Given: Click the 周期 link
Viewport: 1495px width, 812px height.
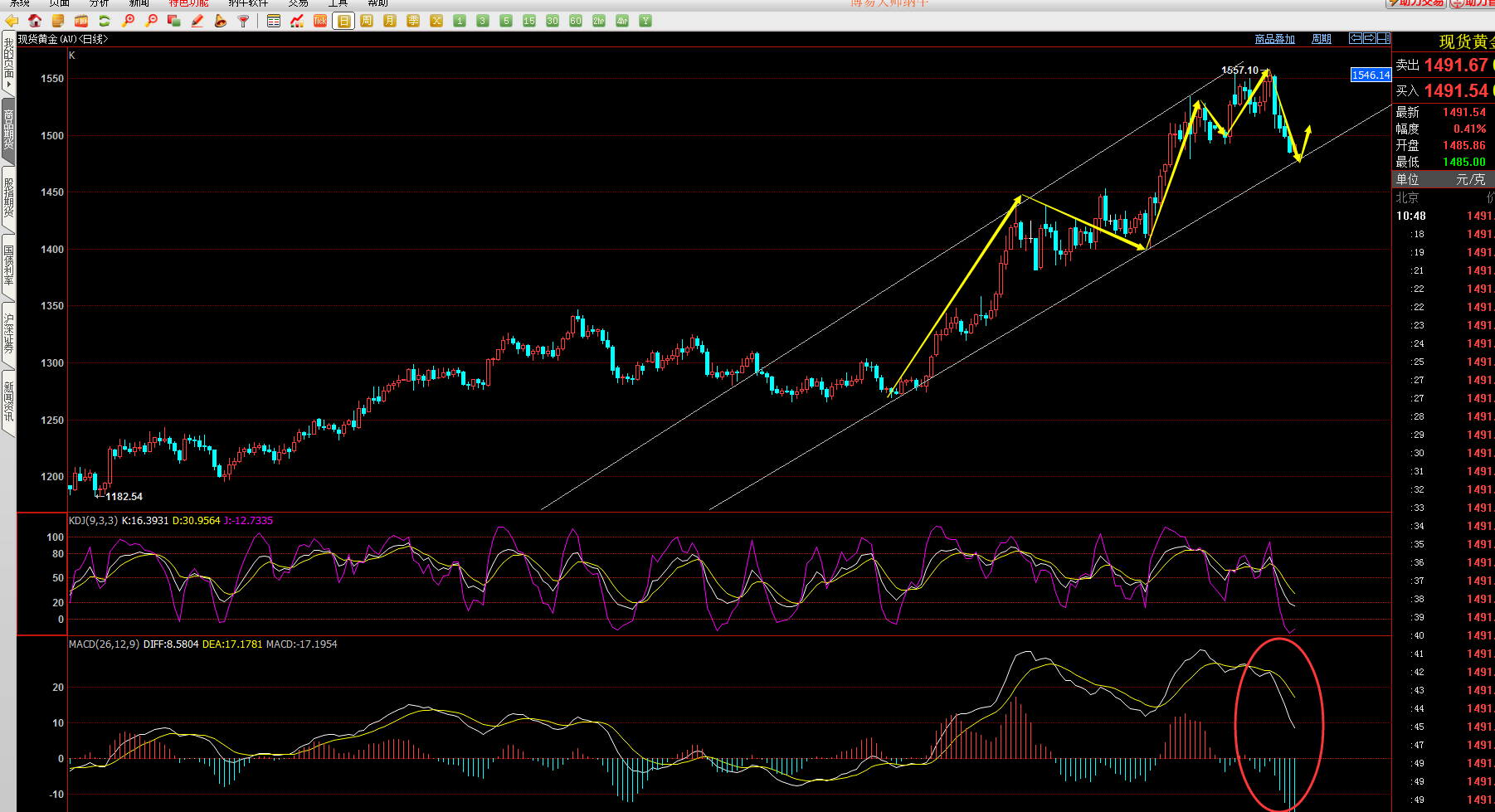Looking at the screenshot, I should click(x=1321, y=39).
